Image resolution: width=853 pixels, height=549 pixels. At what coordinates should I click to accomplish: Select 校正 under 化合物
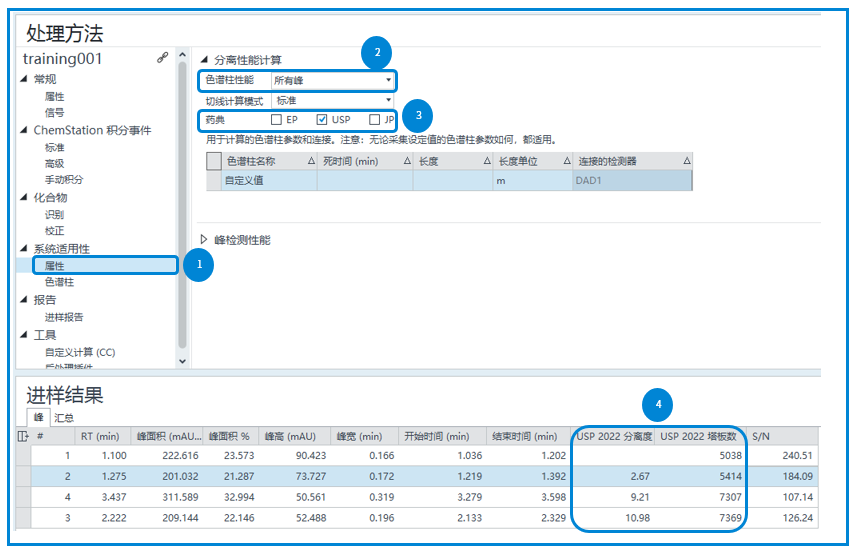[54, 231]
